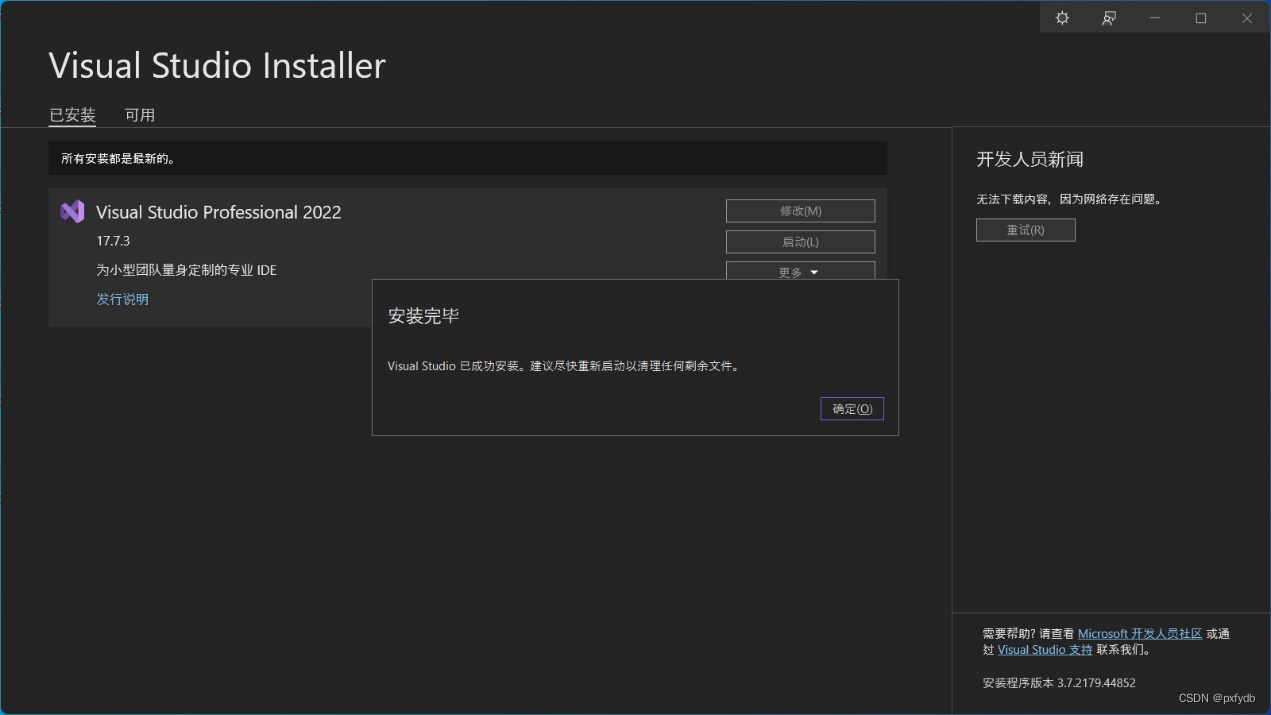Retry downloading news with 重试(R)
The height and width of the screenshot is (715, 1271).
[x=1025, y=229]
